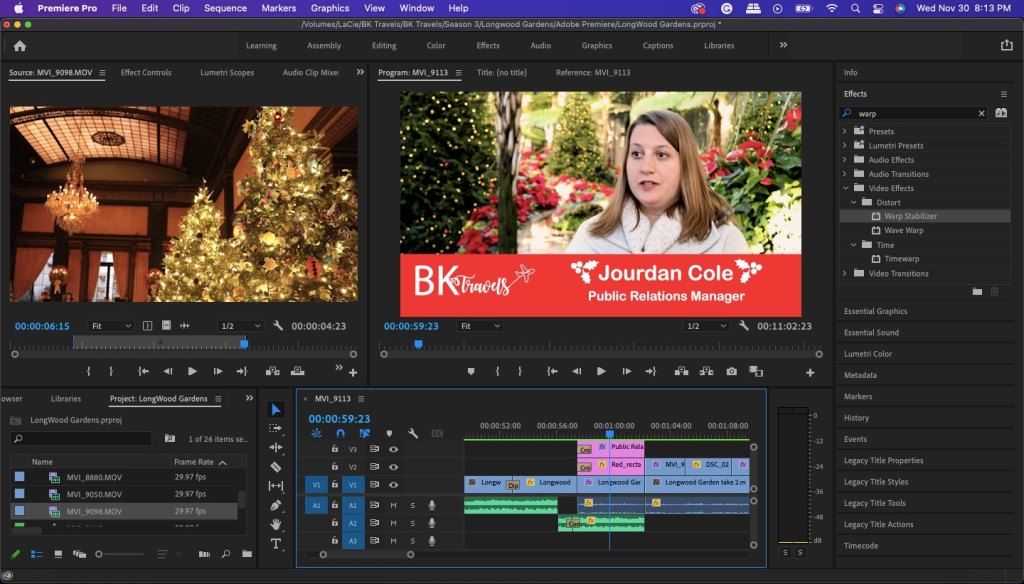Viewport: 1024px width, 584px height.
Task: Click the Home icon in workspace bar
Action: click(x=19, y=46)
